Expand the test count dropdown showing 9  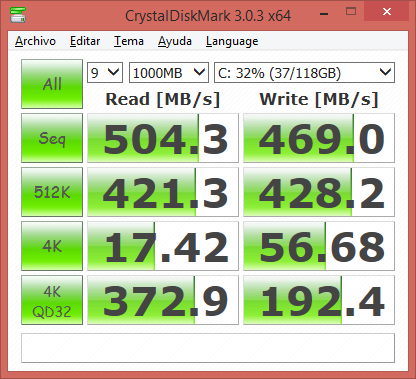(105, 72)
